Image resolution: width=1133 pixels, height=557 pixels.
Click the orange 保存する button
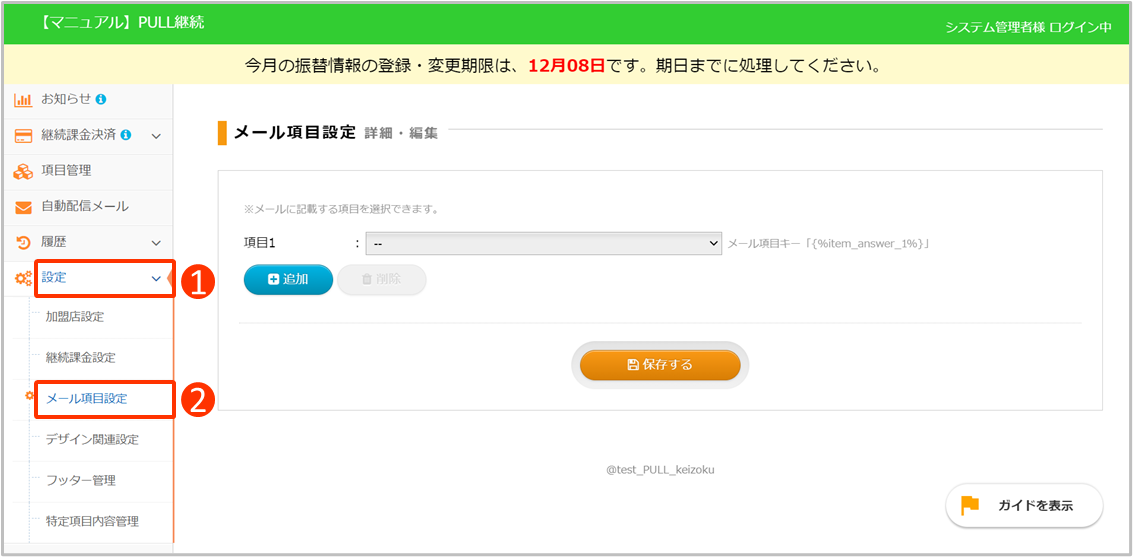pyautogui.click(x=660, y=365)
